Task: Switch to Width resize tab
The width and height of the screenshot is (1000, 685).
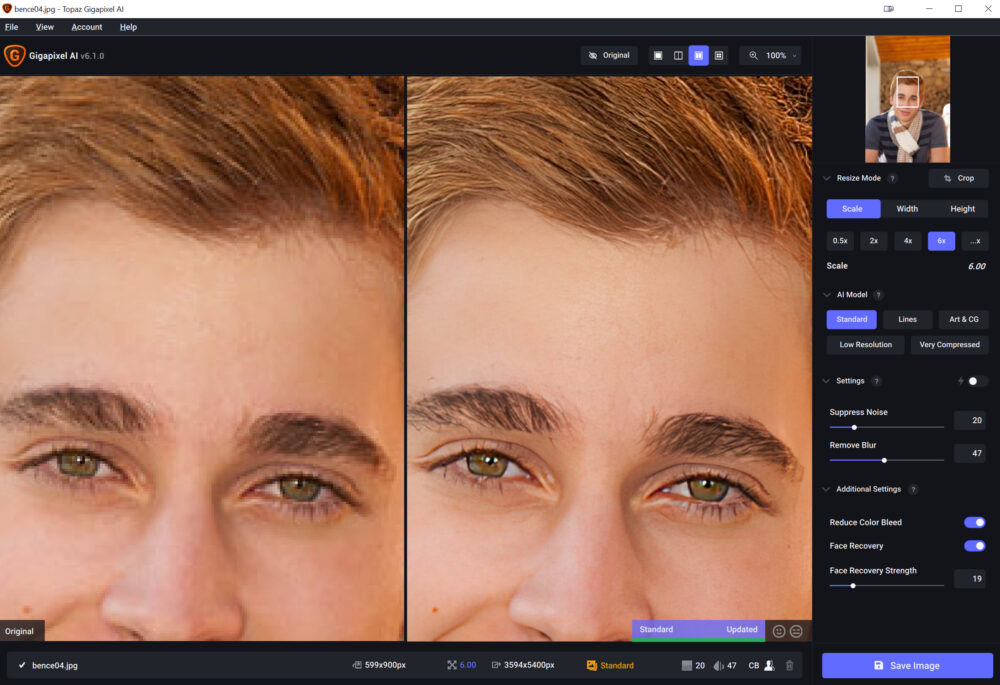Action: [907, 209]
